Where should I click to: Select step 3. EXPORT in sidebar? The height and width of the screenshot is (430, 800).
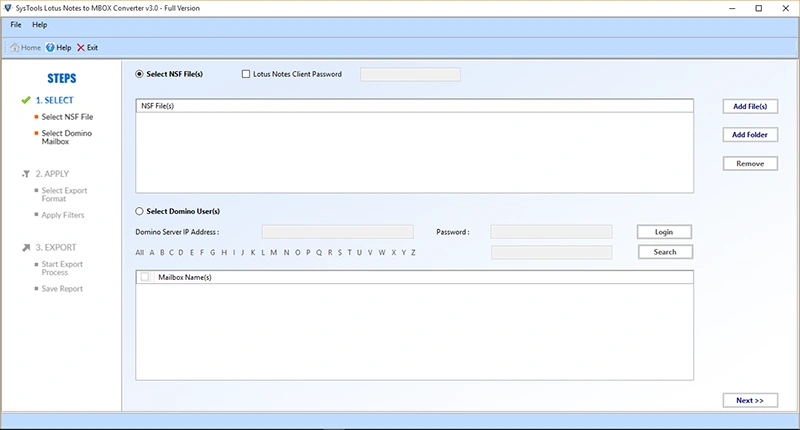[56, 247]
